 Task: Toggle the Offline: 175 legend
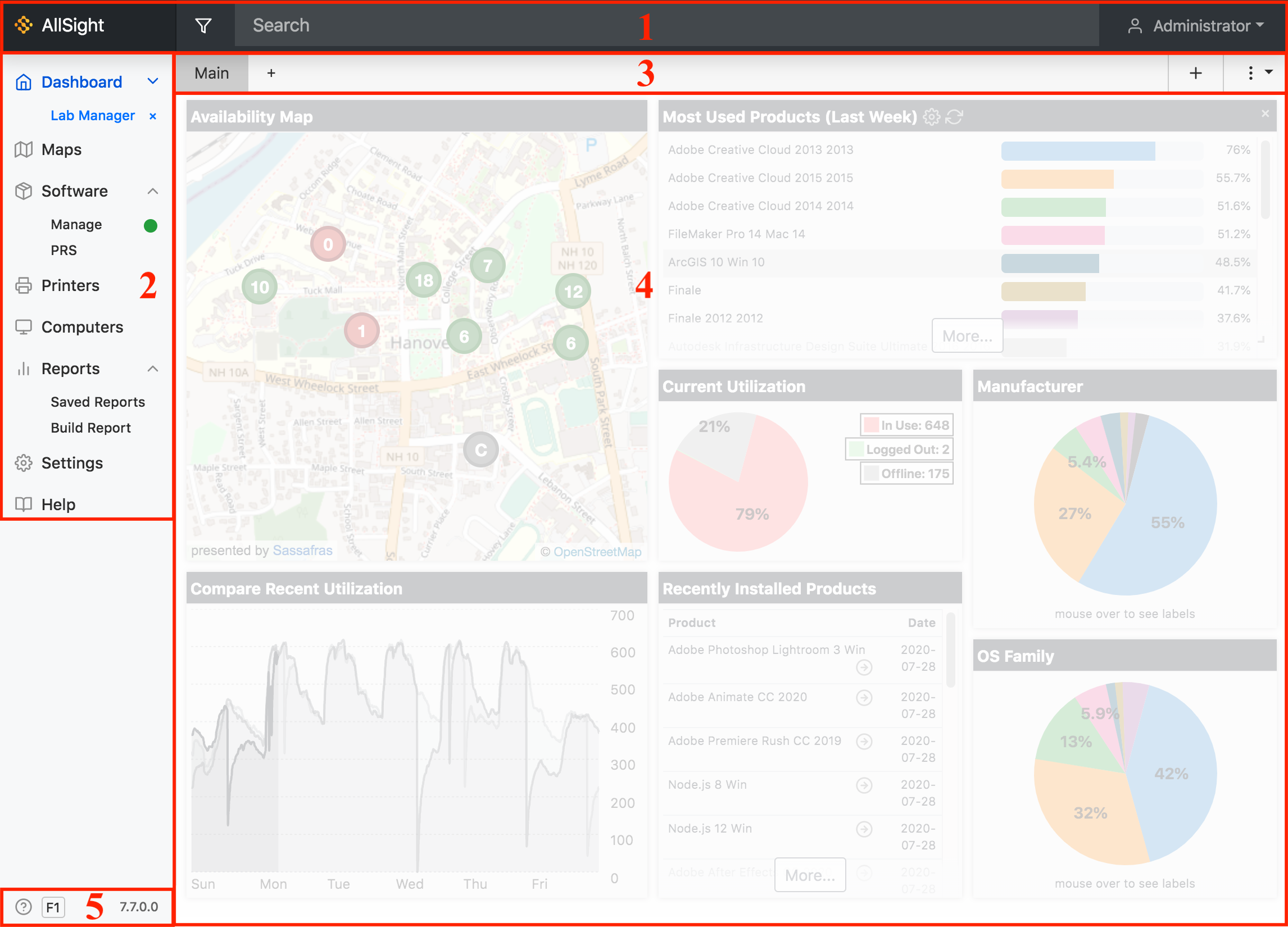click(x=906, y=474)
